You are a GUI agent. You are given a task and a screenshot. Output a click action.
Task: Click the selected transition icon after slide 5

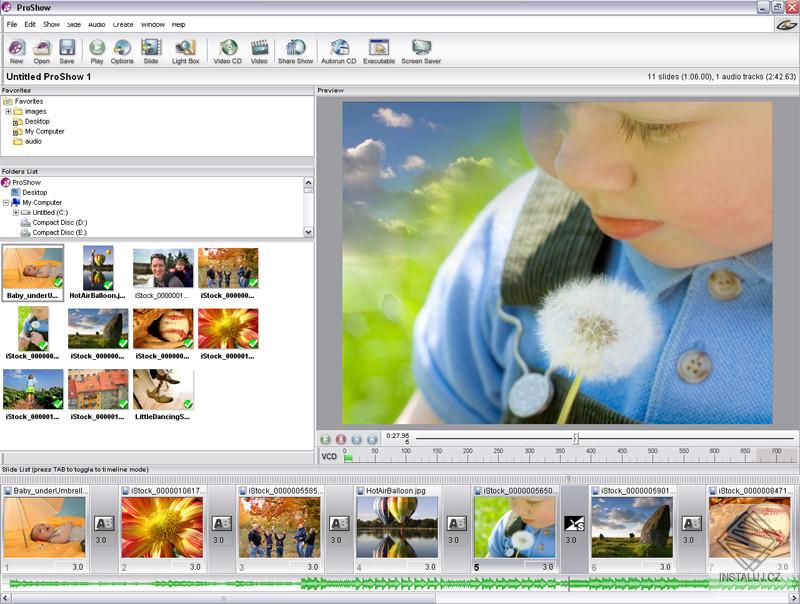coord(574,523)
